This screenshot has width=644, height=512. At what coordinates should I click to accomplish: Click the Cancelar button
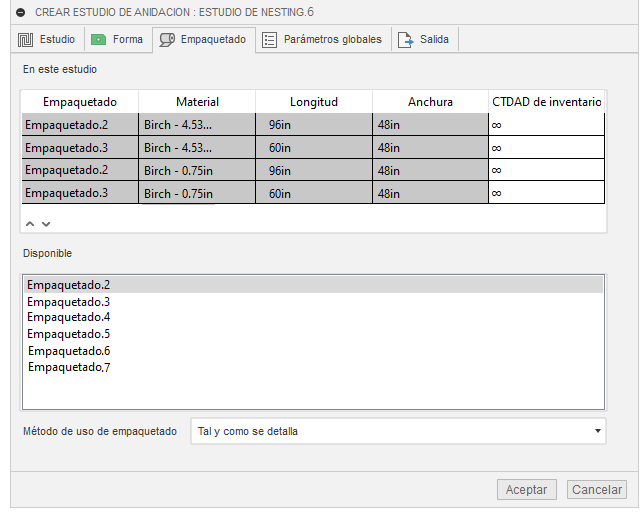[597, 490]
